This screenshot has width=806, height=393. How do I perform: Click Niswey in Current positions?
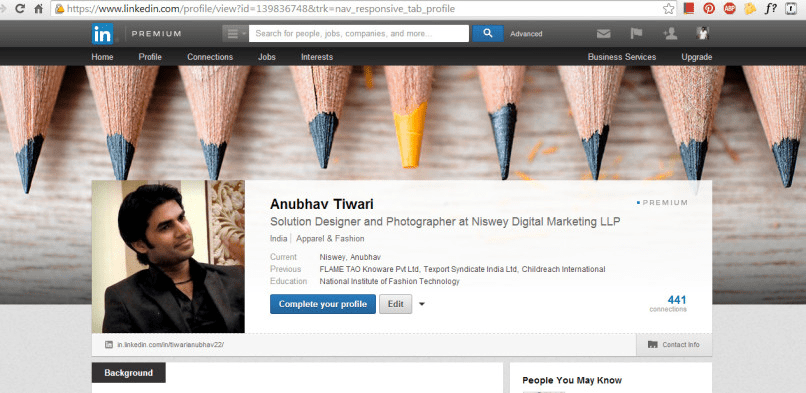click(x=332, y=257)
